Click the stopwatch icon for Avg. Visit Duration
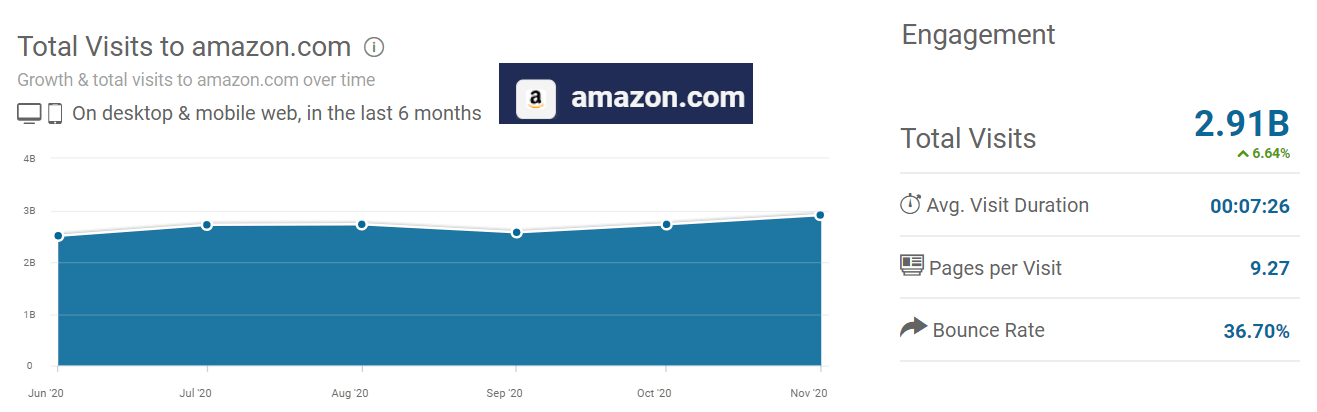Screen dimensions: 1317x412 tap(910, 204)
